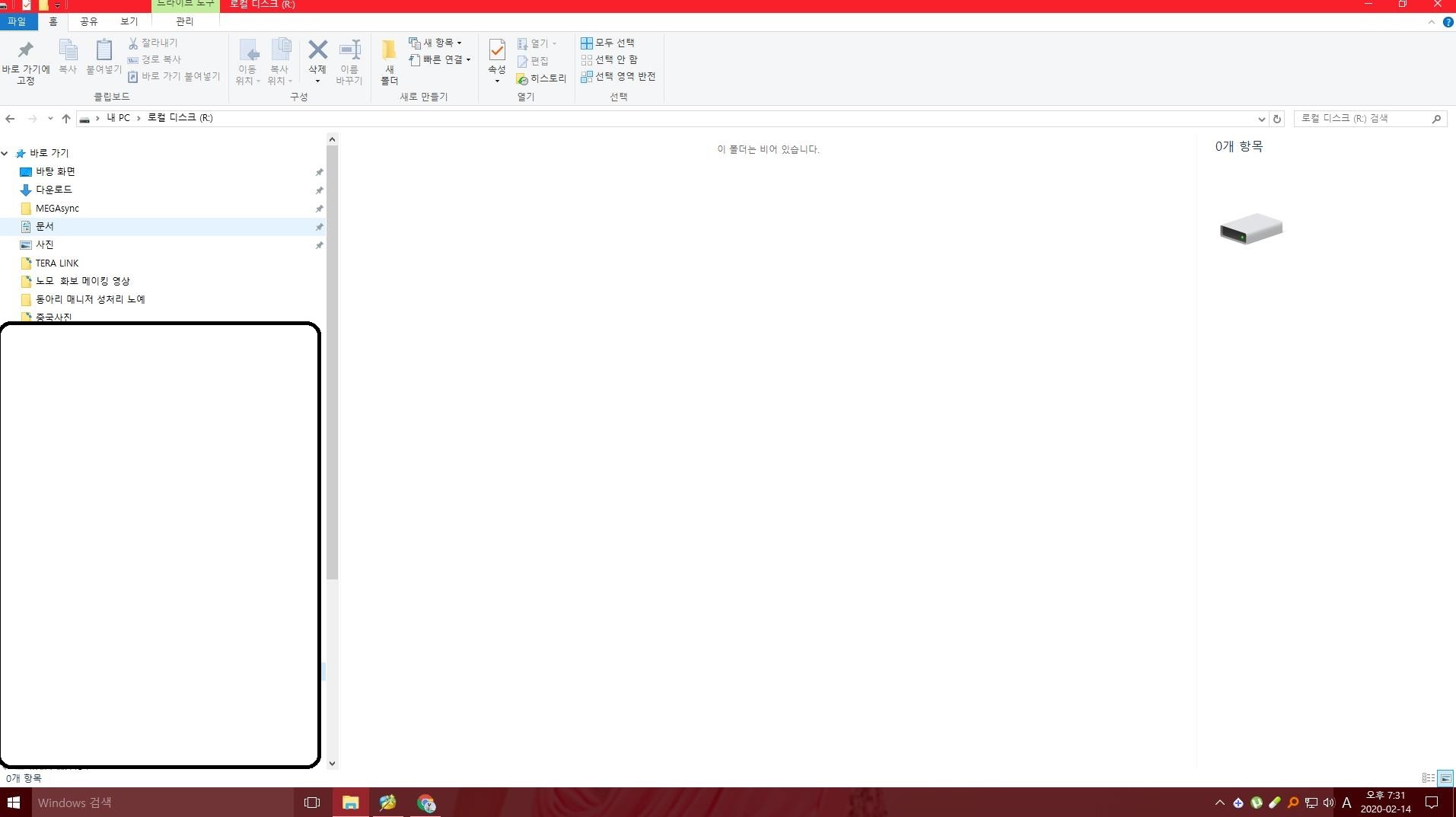Click the magnifier icon in the search box
1456x817 pixels.
1436,119
